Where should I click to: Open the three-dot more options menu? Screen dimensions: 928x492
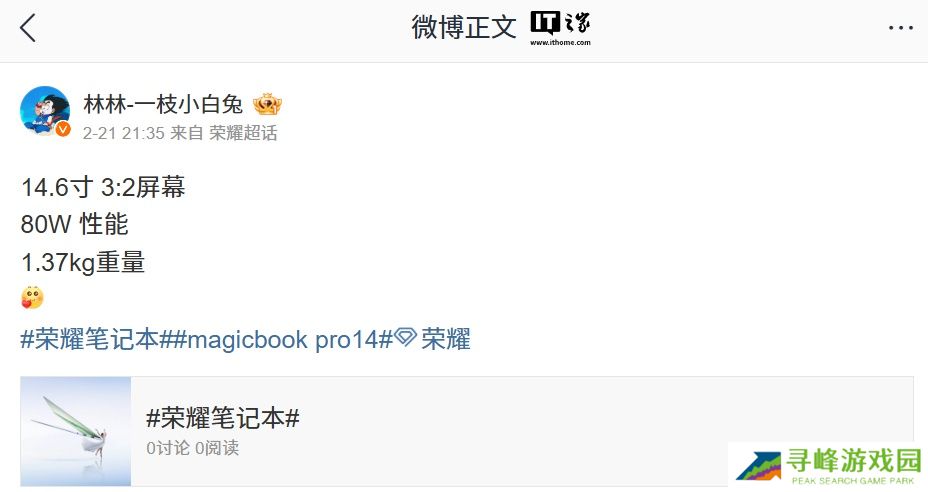900,28
